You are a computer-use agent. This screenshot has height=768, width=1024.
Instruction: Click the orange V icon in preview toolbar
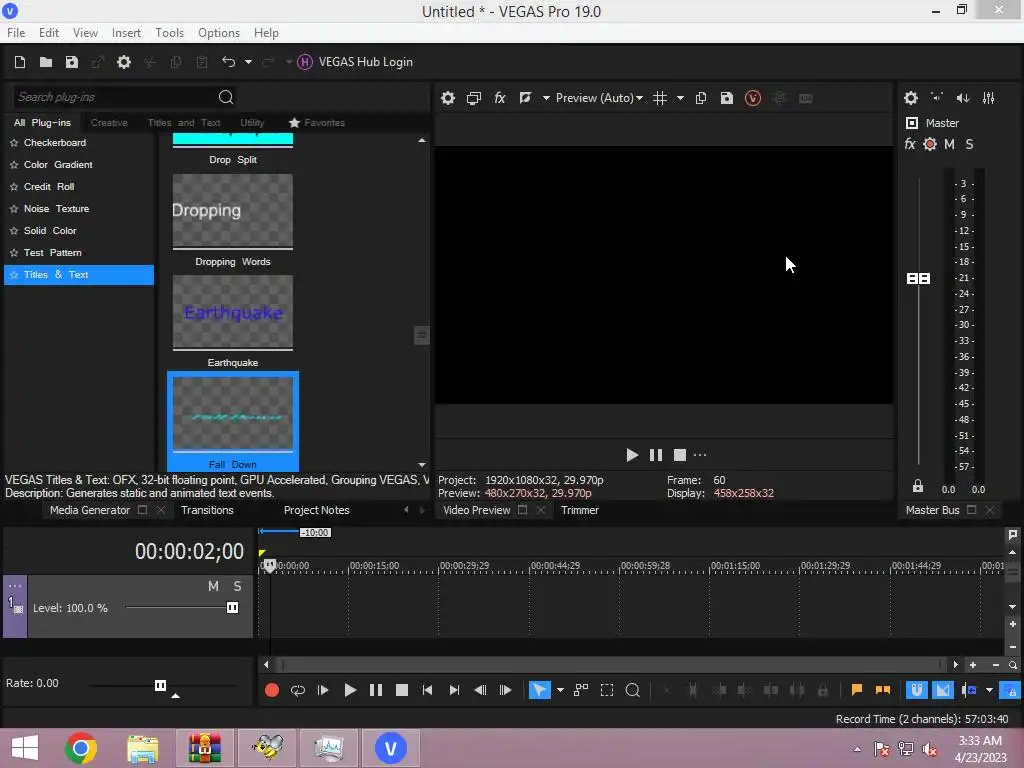coord(753,98)
